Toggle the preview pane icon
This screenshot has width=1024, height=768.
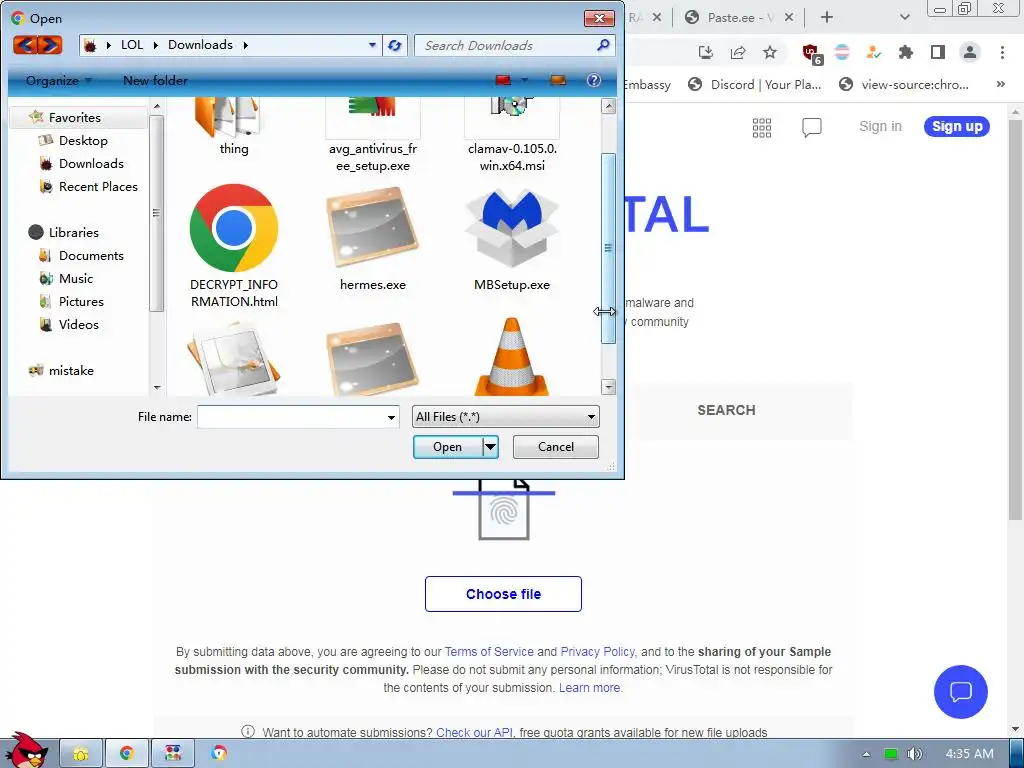coord(558,80)
